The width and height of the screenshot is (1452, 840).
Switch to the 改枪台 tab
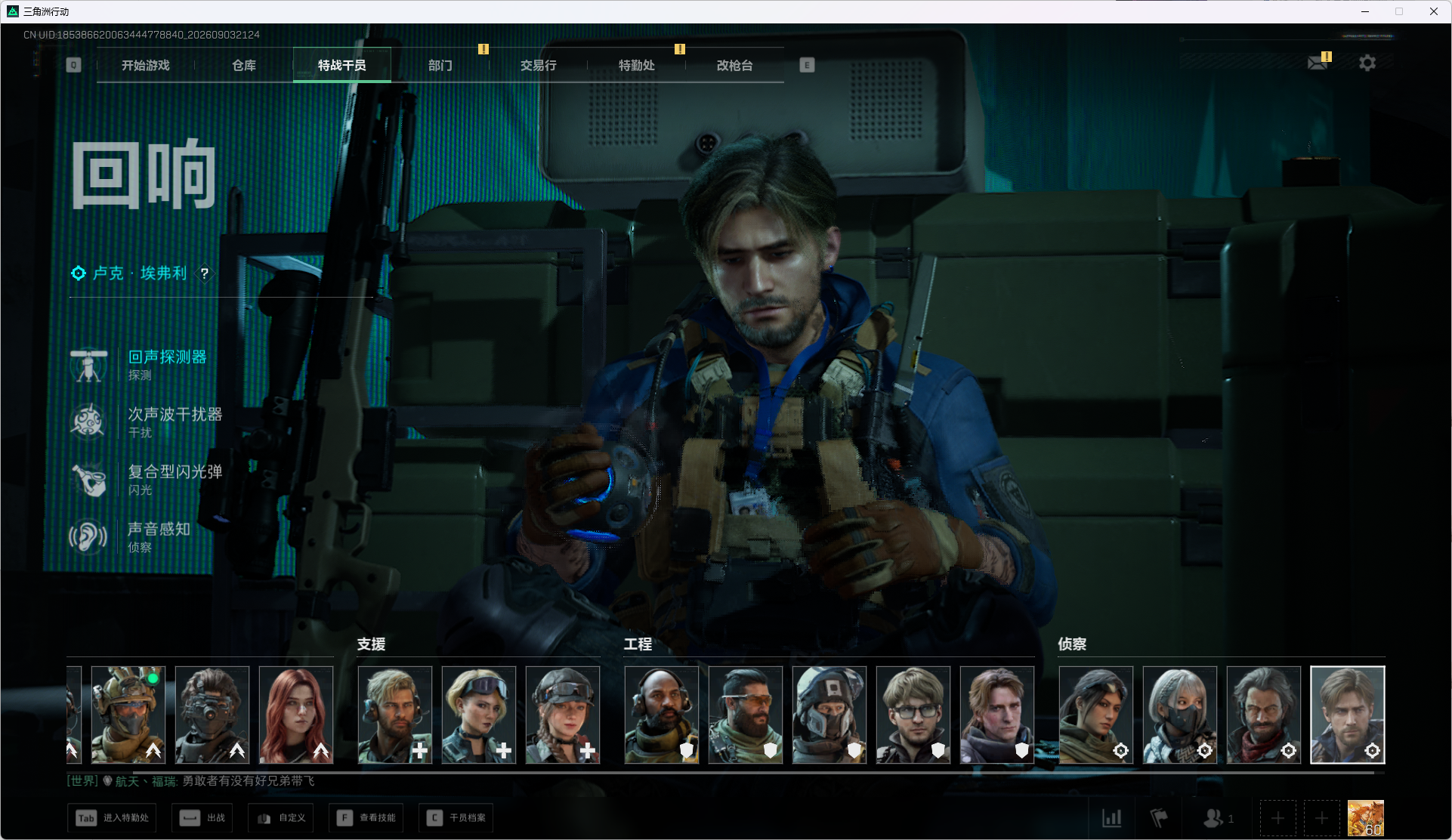click(x=735, y=66)
